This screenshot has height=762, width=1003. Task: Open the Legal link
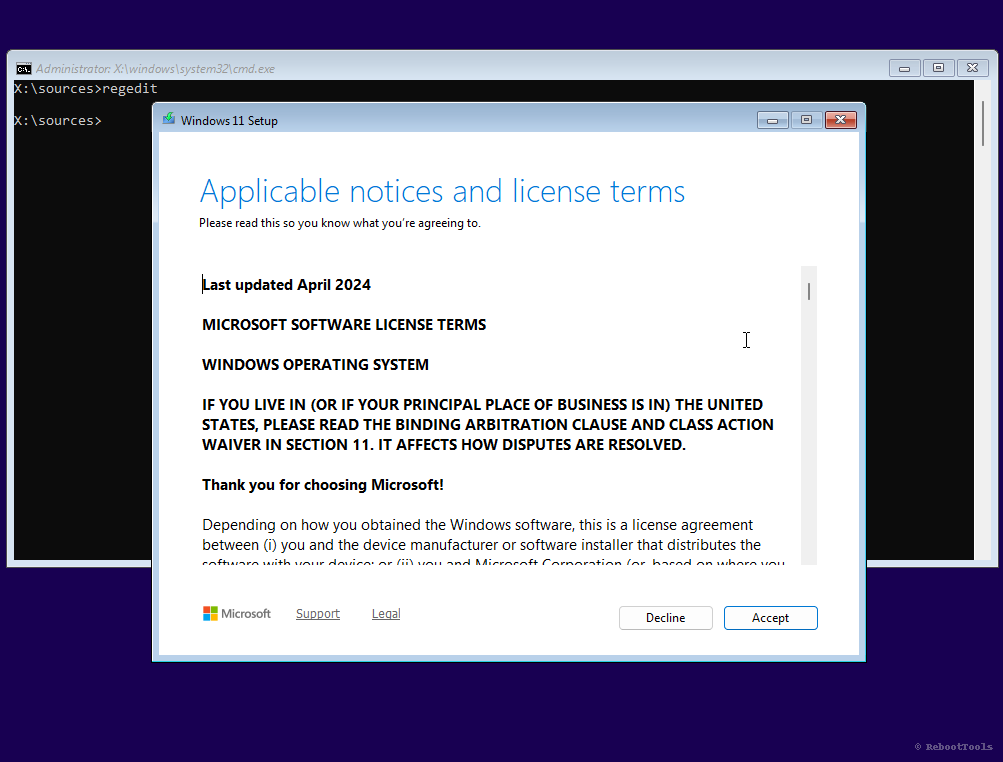click(385, 613)
